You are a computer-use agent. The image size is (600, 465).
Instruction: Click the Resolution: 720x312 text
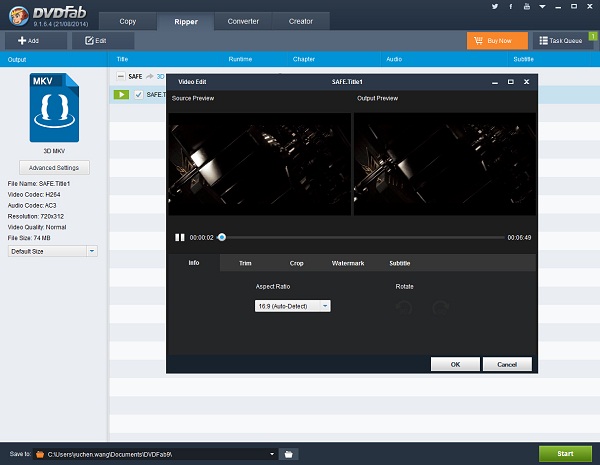(36, 216)
